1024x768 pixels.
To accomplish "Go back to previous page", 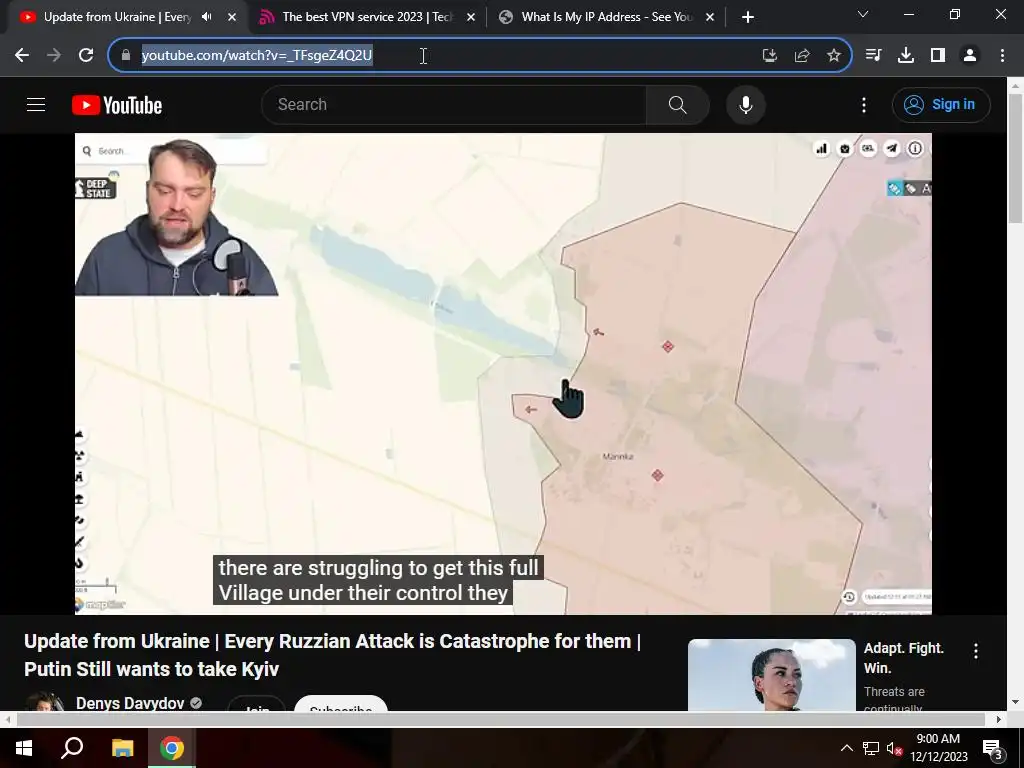I will coord(22,56).
